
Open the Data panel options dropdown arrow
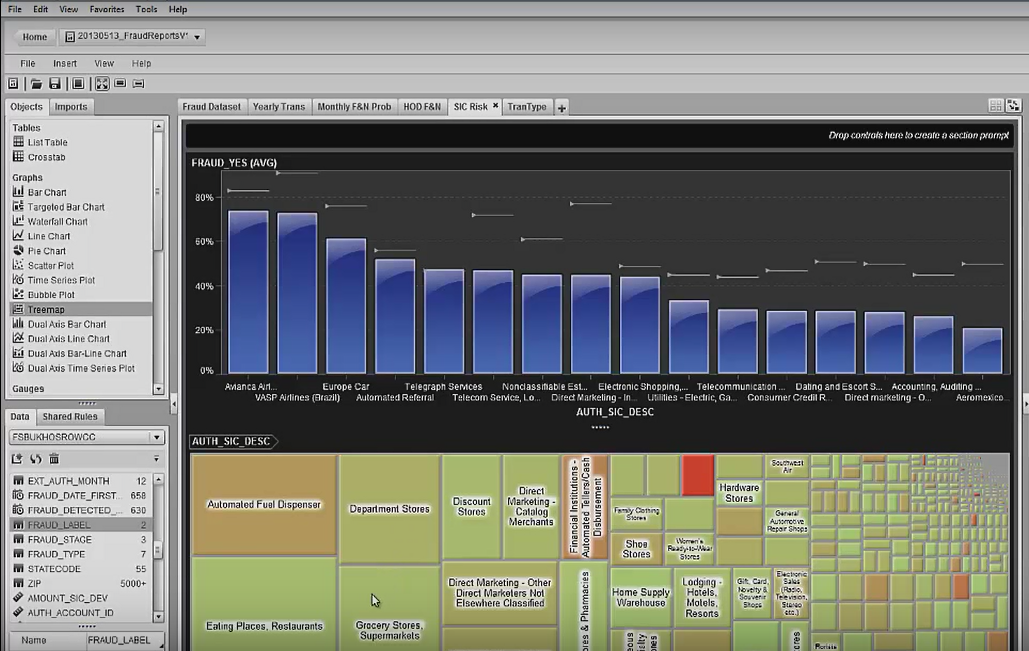(x=156, y=459)
